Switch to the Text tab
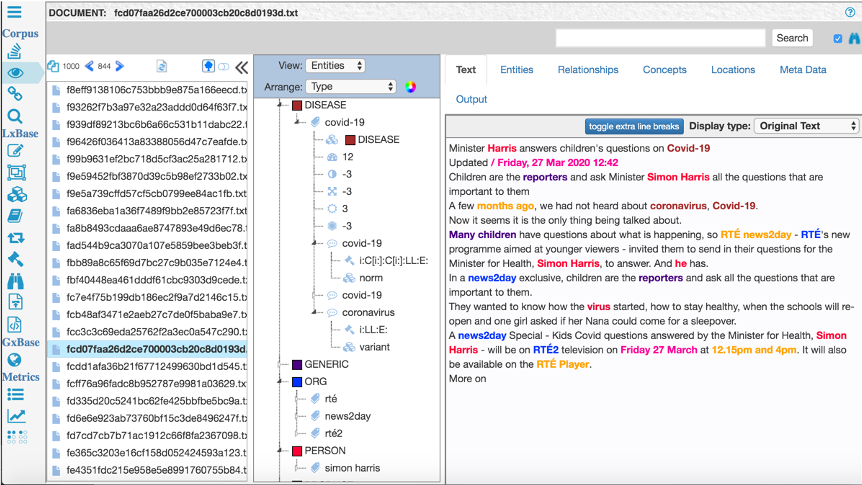Viewport: 862px width, 485px height. click(466, 70)
